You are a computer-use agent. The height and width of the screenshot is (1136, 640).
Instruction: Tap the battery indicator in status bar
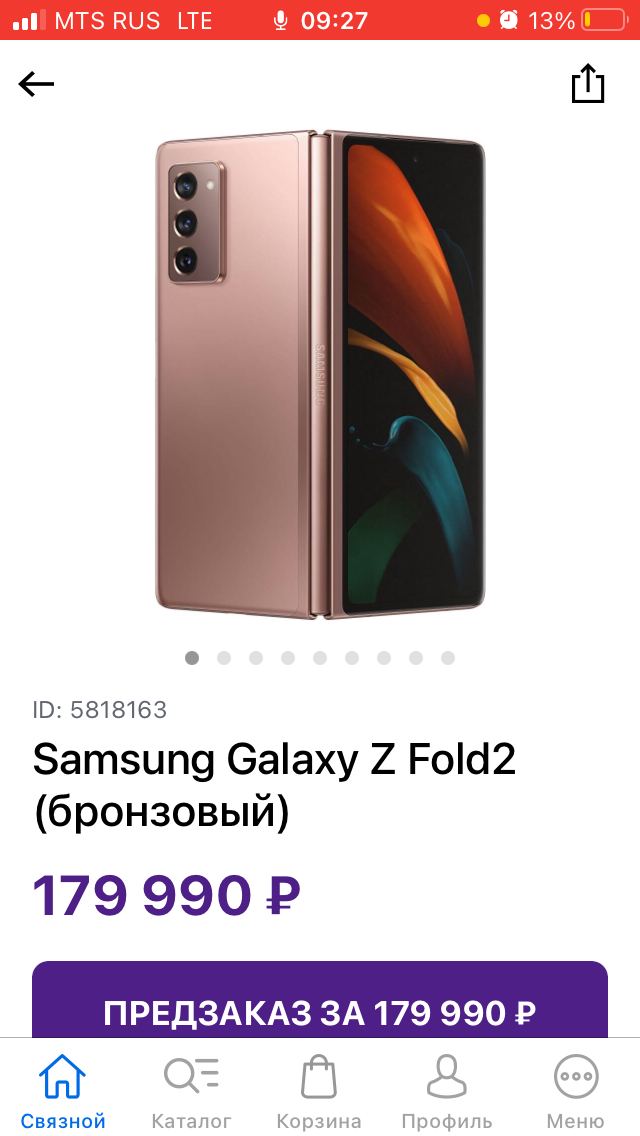click(x=604, y=20)
